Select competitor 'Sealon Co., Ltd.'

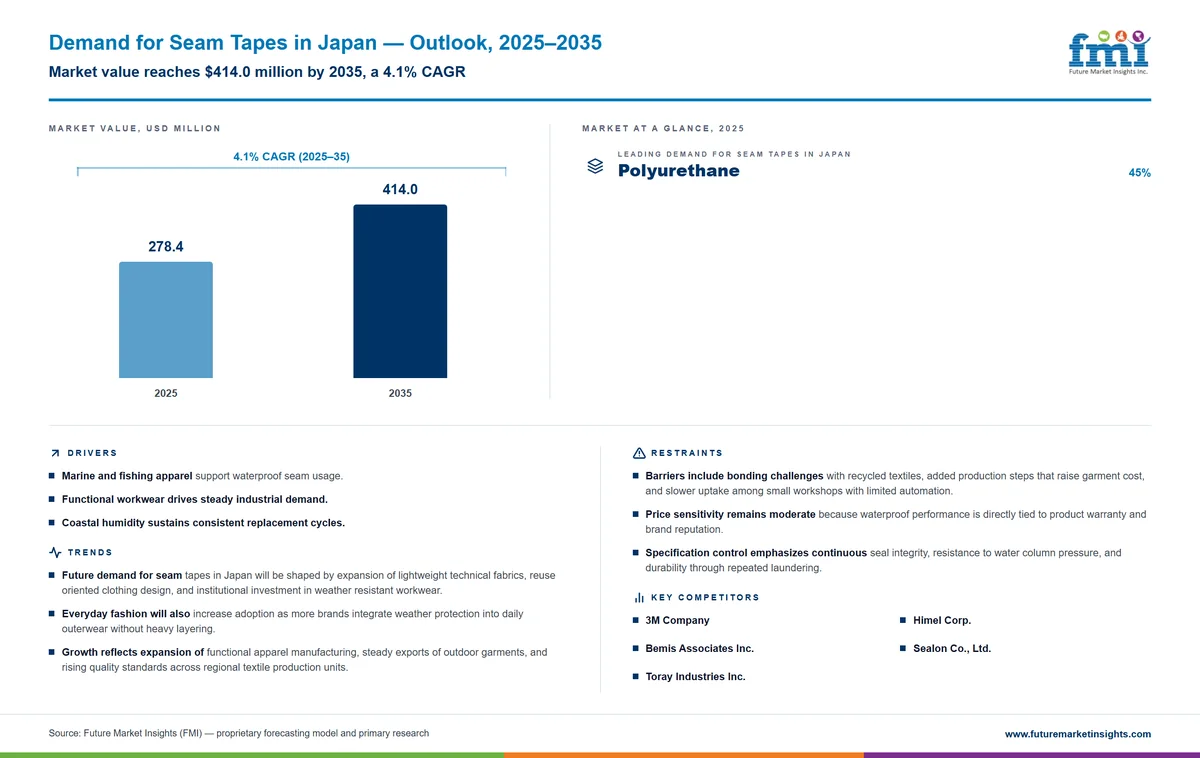pyautogui.click(x=952, y=649)
